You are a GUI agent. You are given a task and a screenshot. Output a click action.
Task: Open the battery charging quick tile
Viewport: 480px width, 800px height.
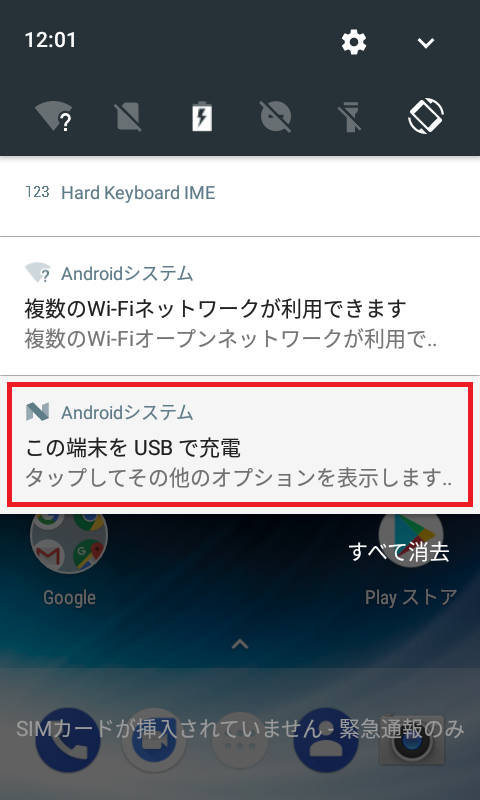(202, 117)
